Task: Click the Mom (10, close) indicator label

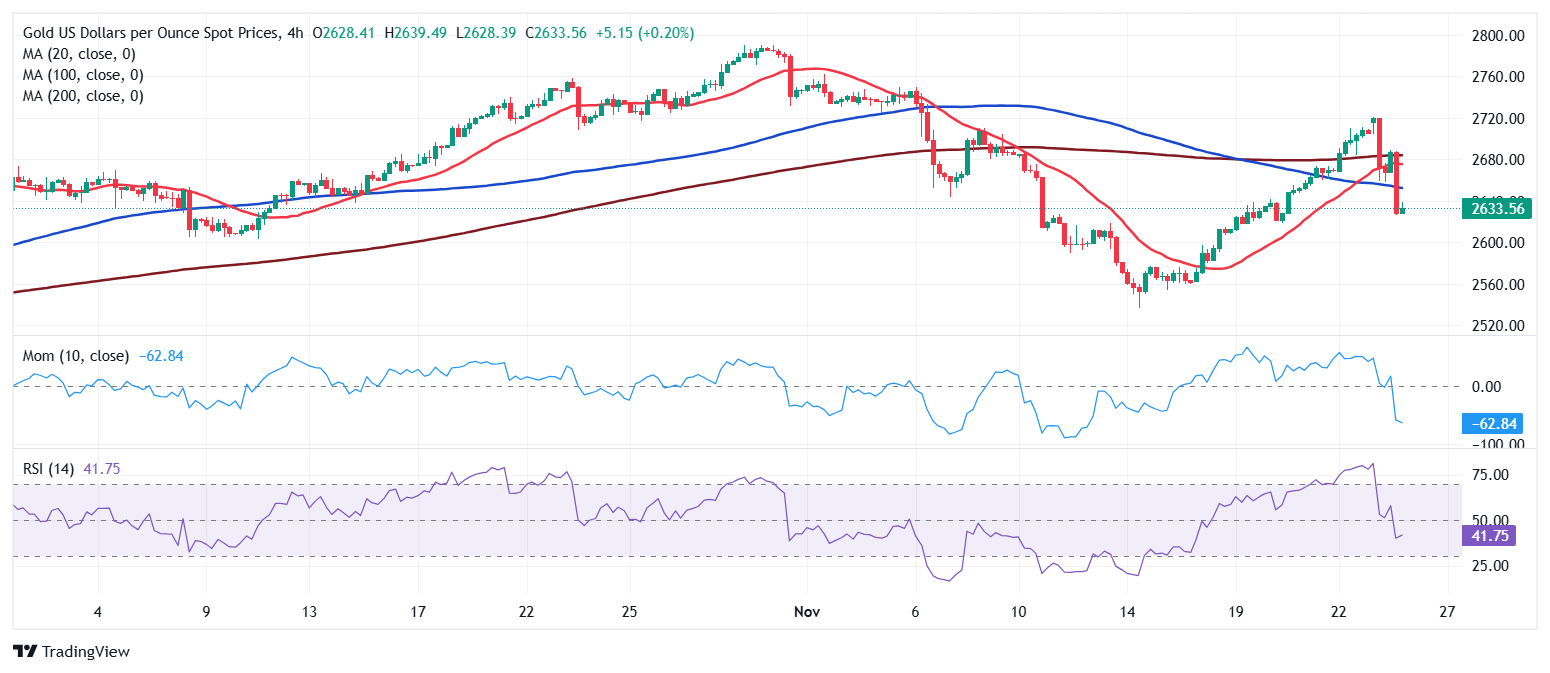Action: coord(75,356)
